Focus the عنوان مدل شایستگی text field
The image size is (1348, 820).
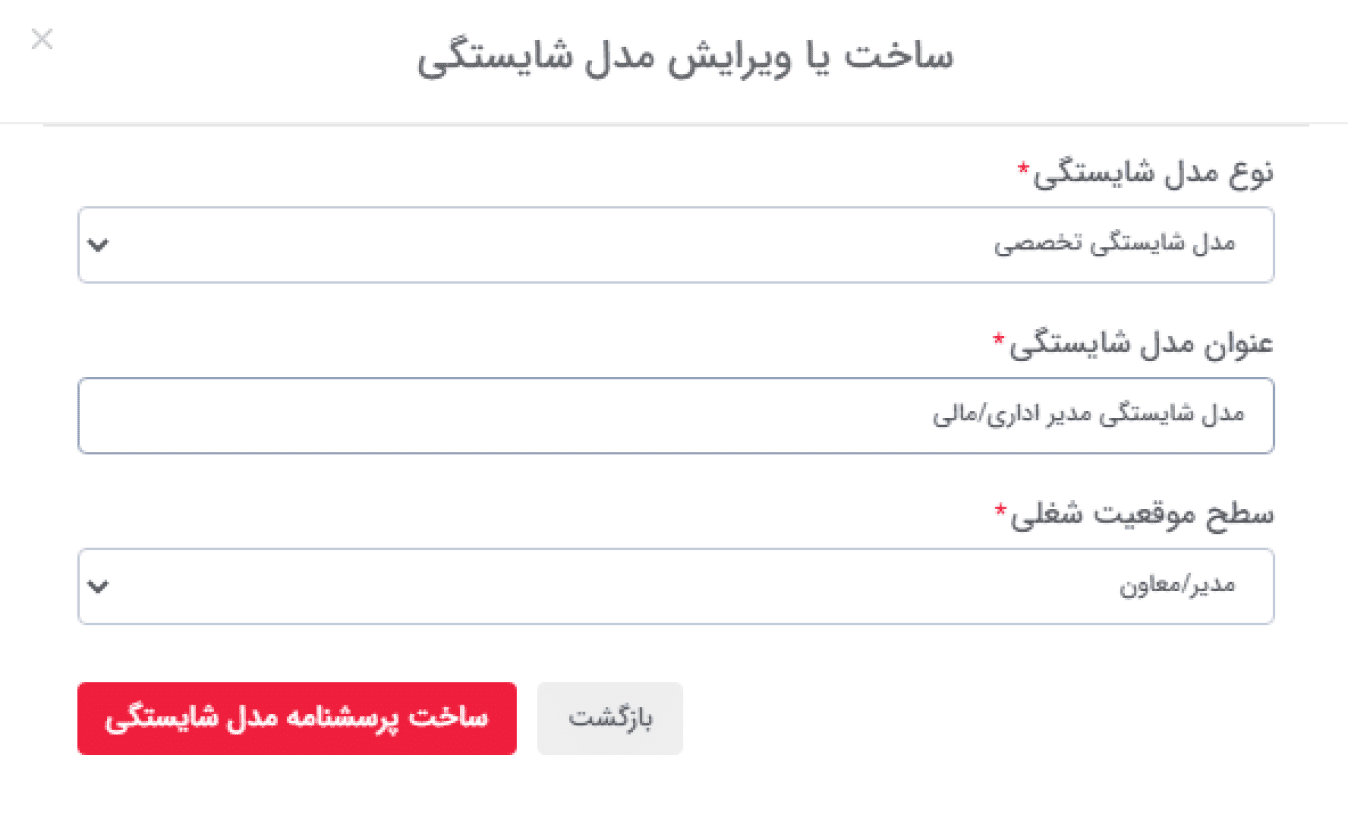(676, 415)
